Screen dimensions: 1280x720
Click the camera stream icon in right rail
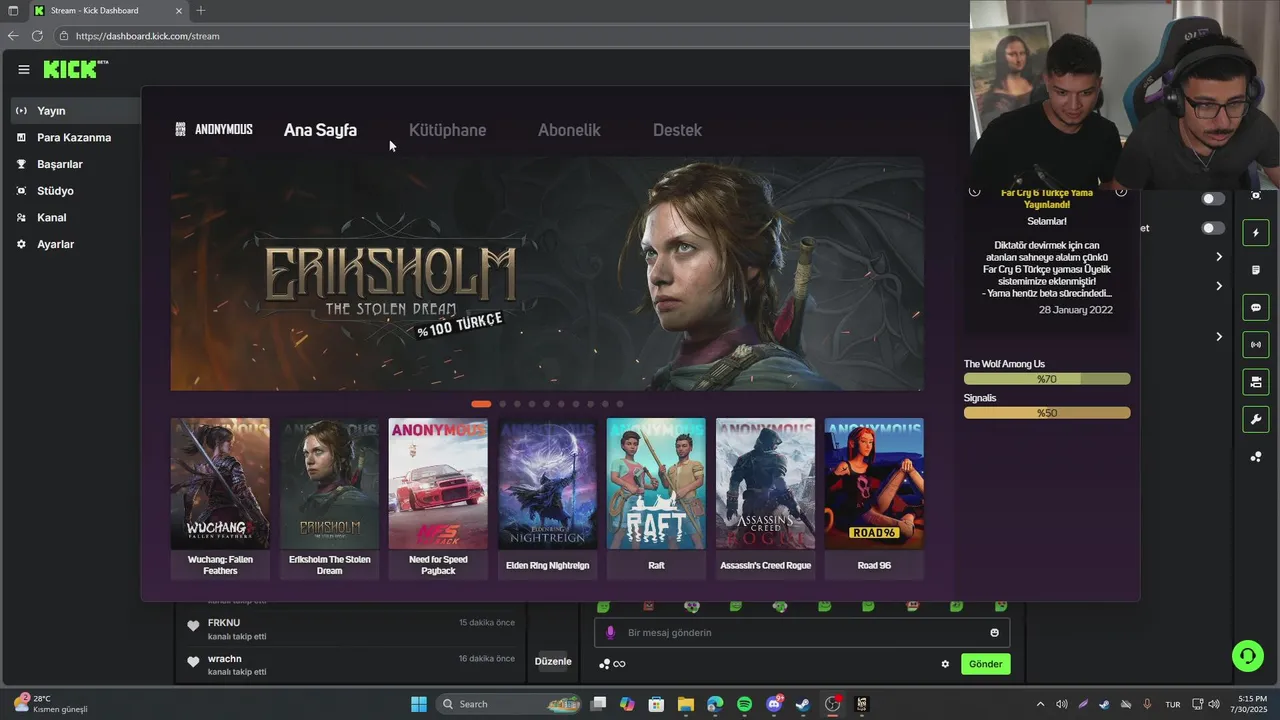[x=1256, y=382]
